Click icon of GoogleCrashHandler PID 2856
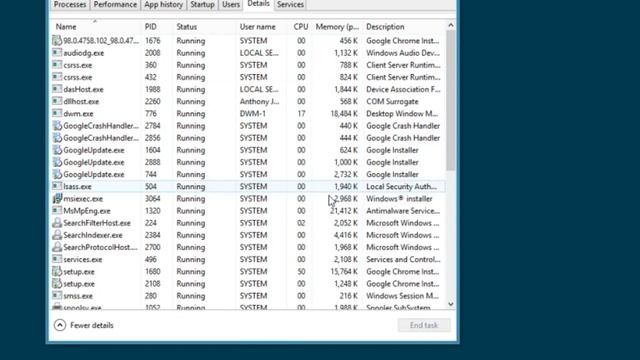 [57, 138]
